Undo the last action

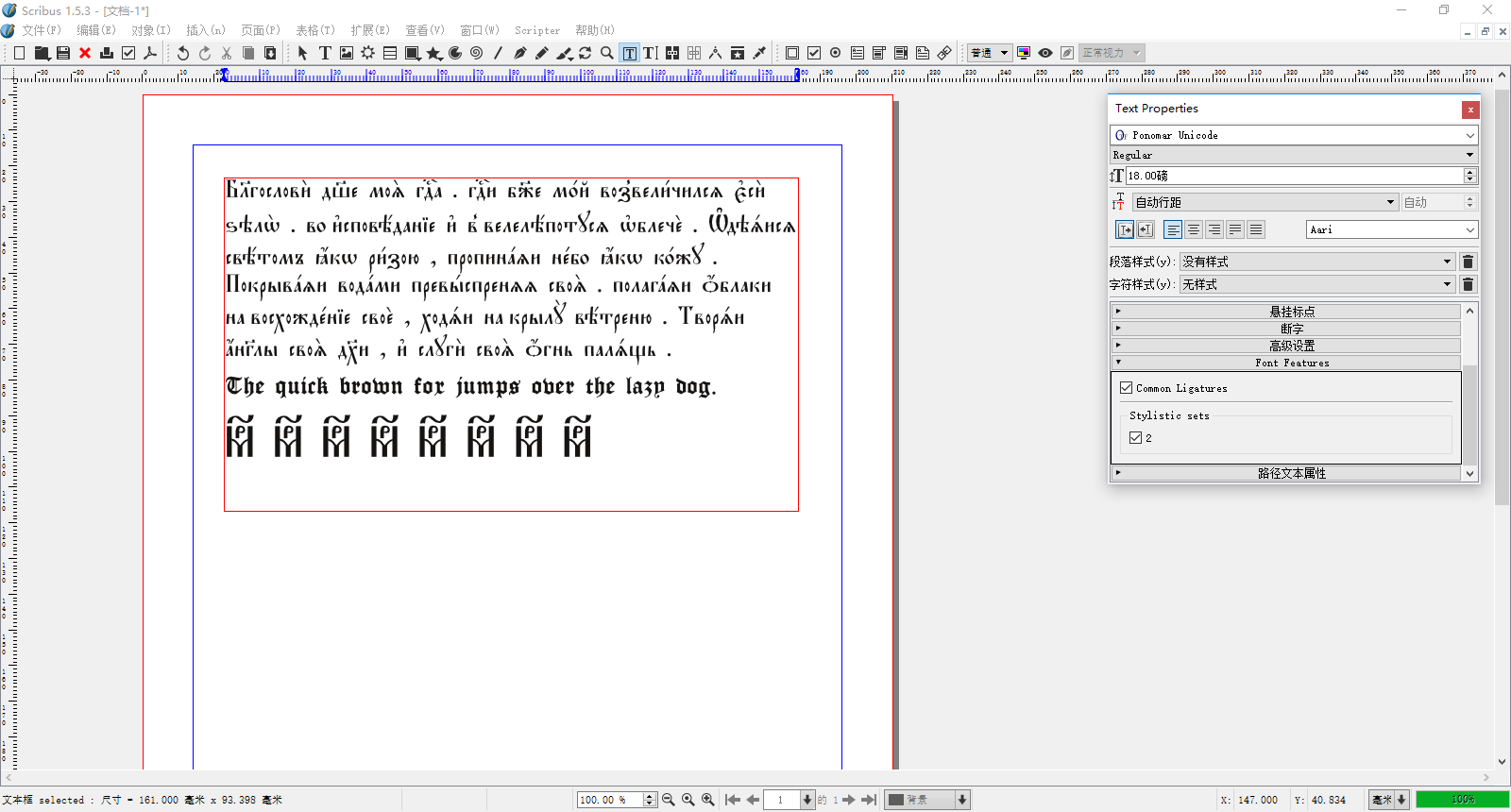[x=183, y=53]
